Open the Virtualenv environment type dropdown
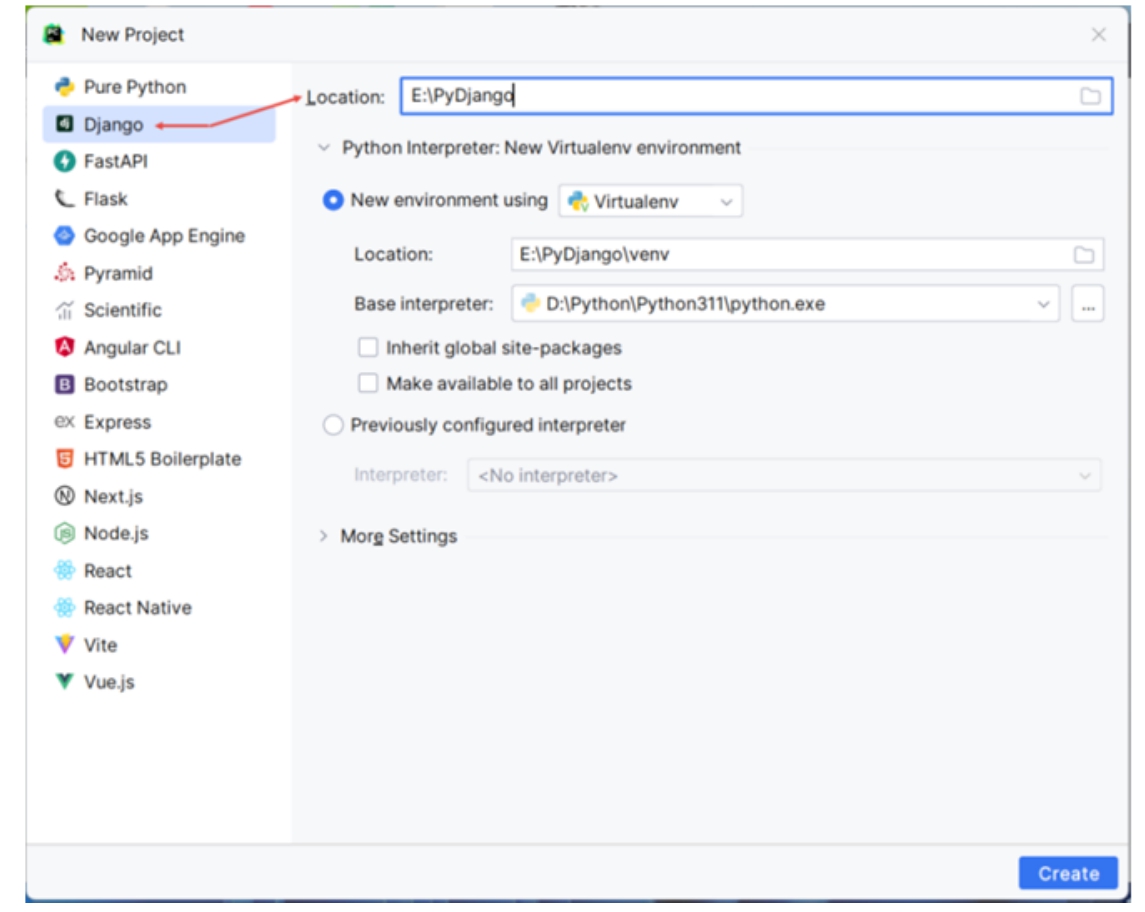This screenshot has width=1145, height=912. tap(651, 201)
